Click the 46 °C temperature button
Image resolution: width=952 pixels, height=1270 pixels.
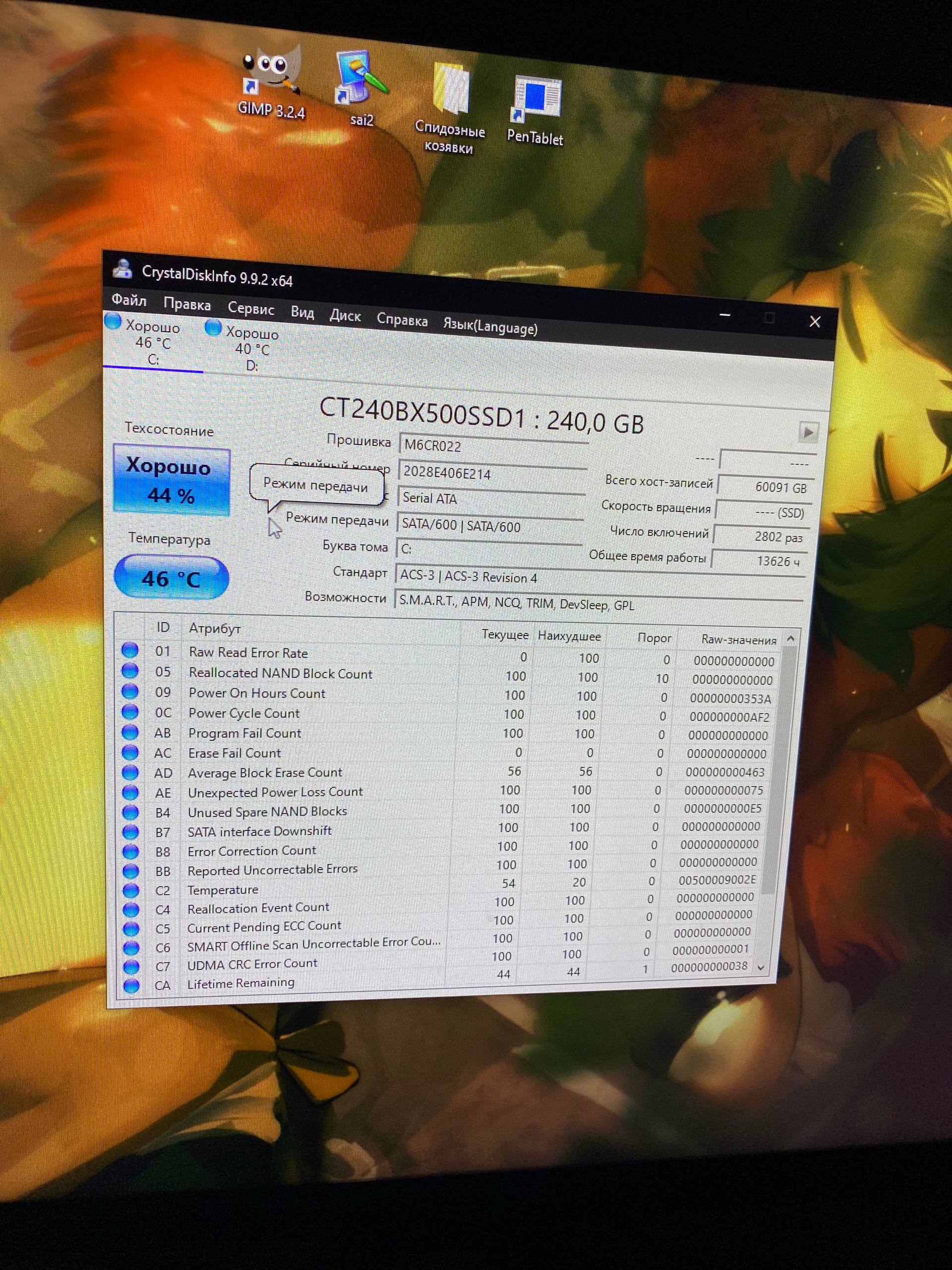pyautogui.click(x=172, y=577)
